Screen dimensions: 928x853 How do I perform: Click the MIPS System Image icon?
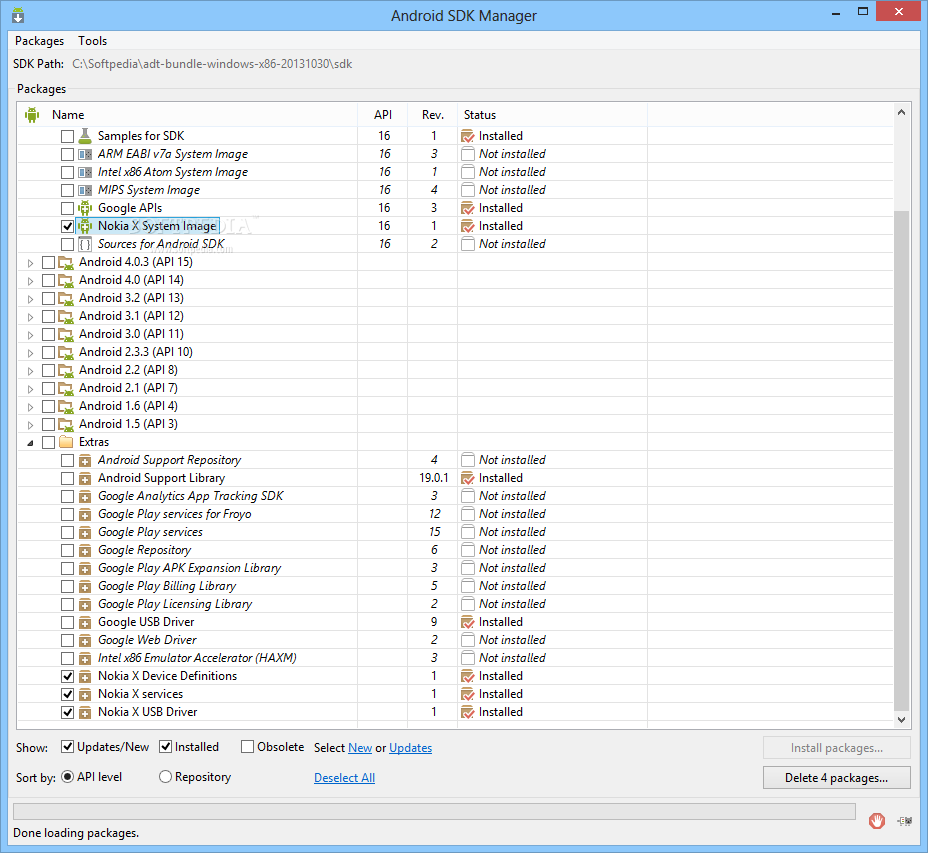(x=85, y=191)
